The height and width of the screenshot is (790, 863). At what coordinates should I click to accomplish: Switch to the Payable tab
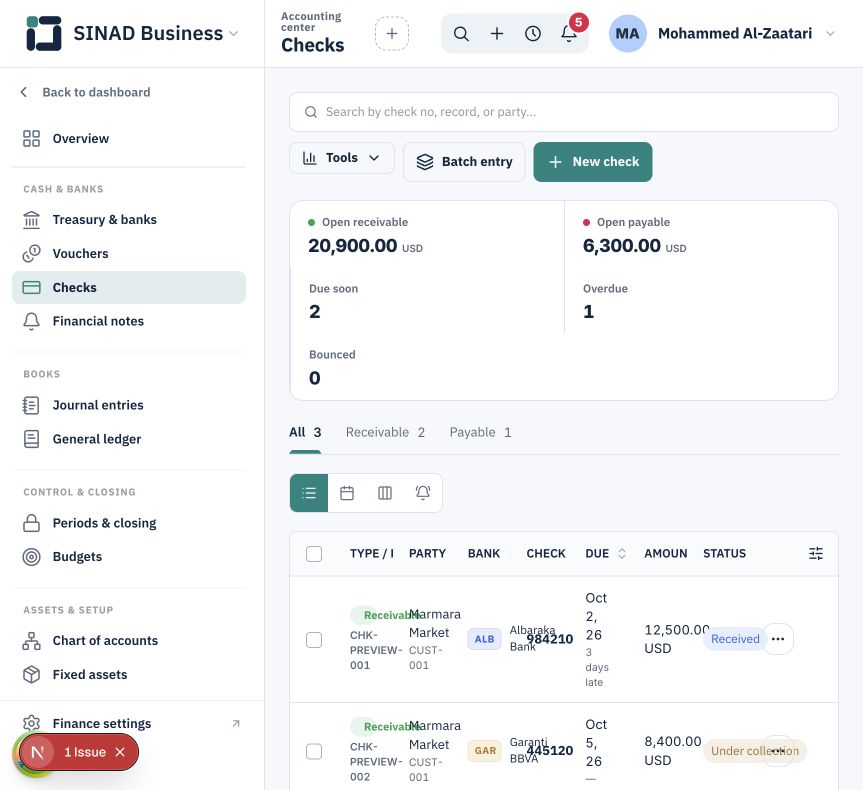[x=480, y=432]
